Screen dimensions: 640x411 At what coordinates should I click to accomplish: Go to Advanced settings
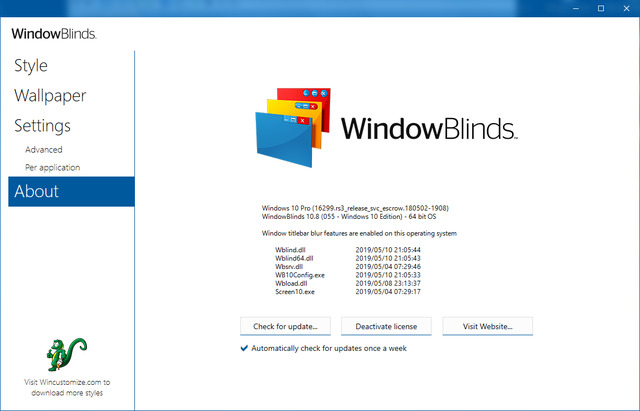tap(44, 150)
